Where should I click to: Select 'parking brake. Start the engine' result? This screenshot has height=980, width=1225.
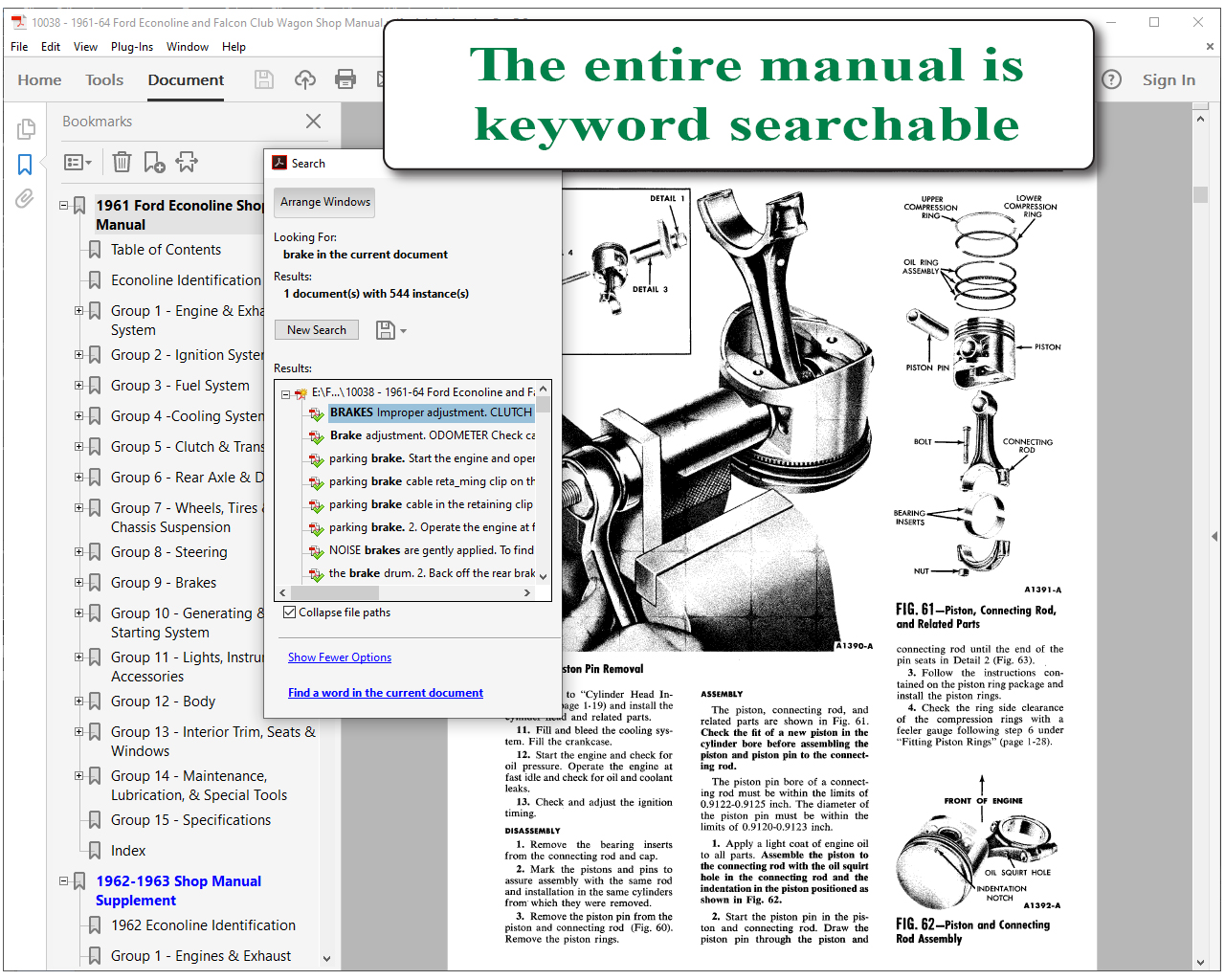(x=432, y=459)
